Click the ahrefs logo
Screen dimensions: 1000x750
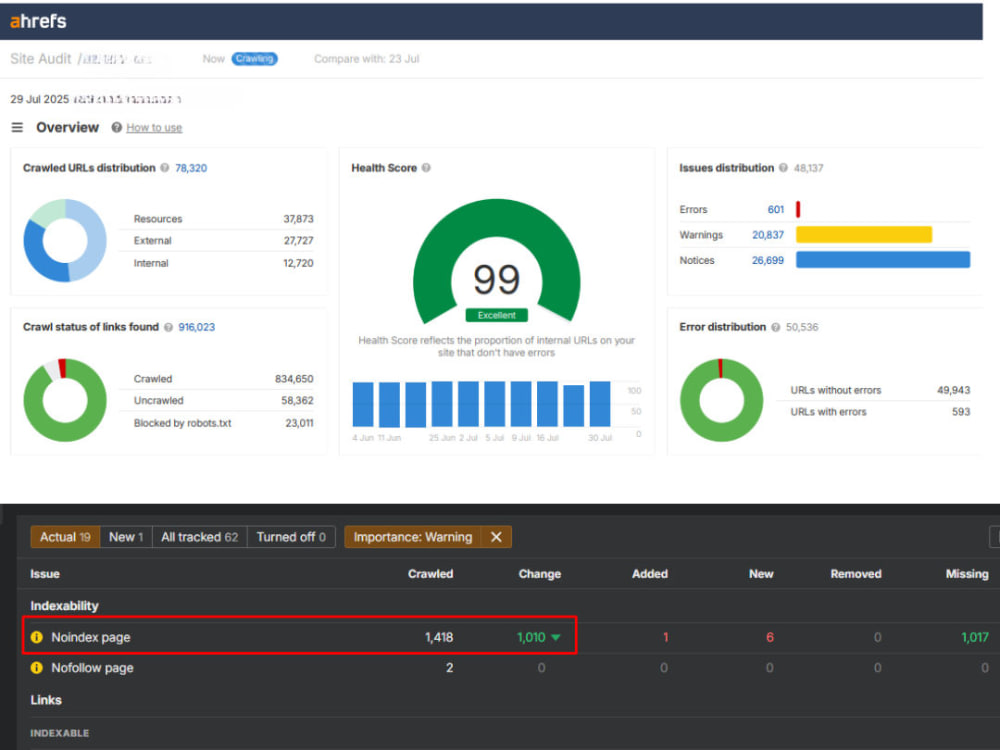click(x=38, y=21)
